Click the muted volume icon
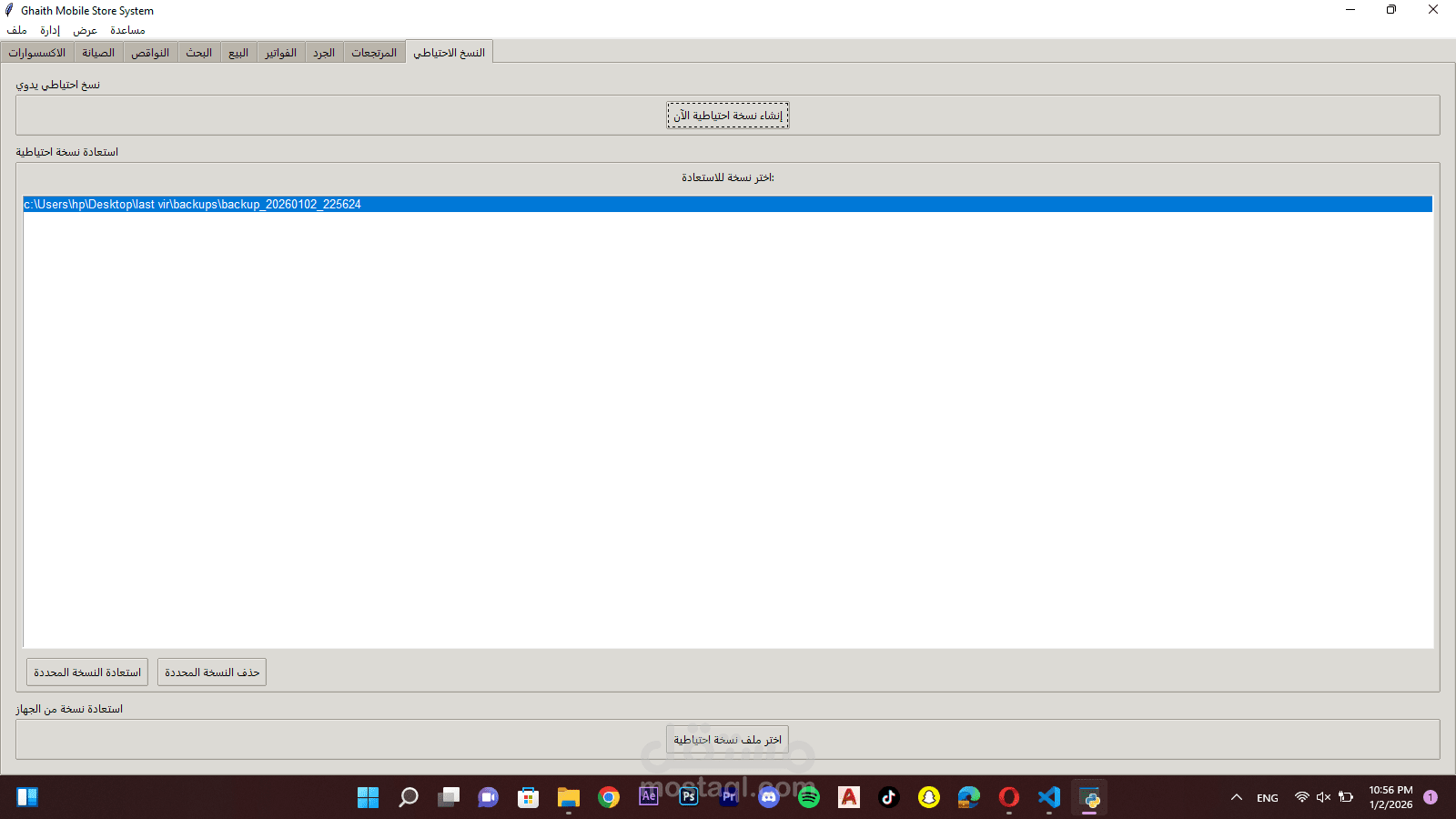 (x=1324, y=797)
